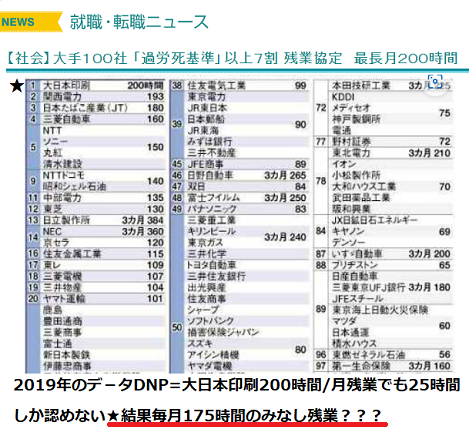
Task: Select the 三井物産 104 row
Action: 96,287
